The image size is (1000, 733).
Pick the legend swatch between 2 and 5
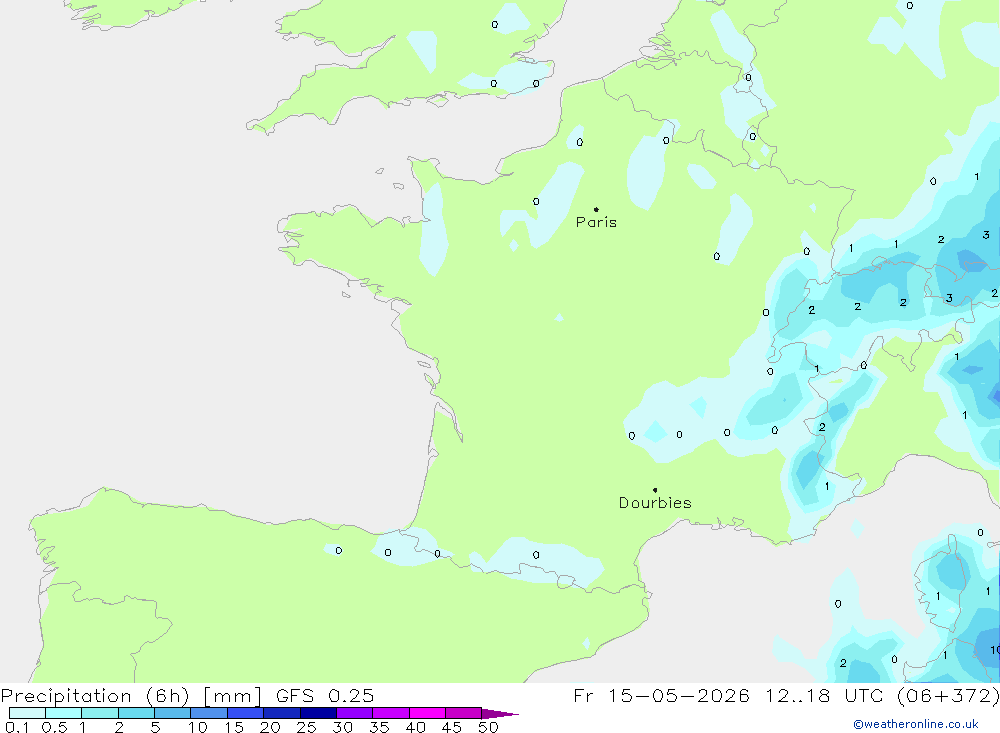click(136, 713)
